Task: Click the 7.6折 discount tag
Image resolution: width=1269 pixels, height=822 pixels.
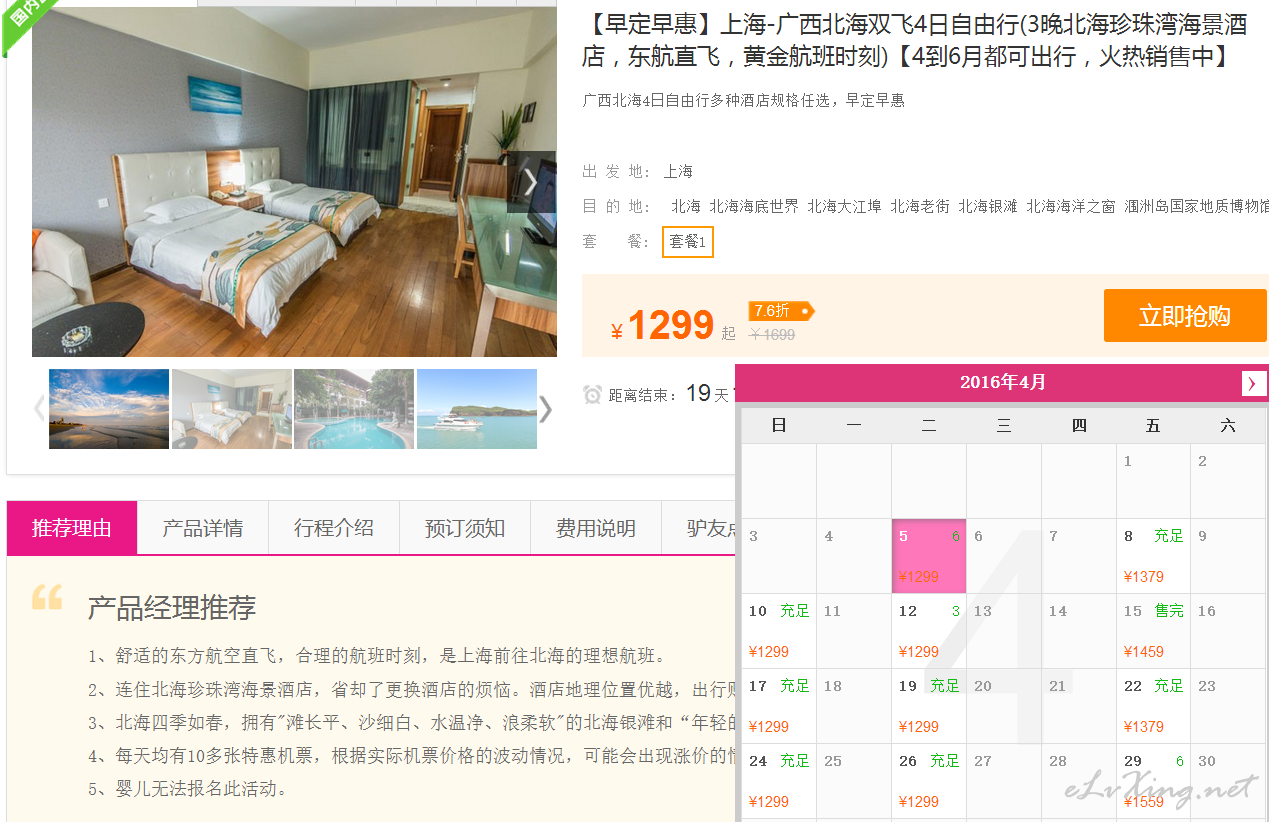Action: pos(781,311)
